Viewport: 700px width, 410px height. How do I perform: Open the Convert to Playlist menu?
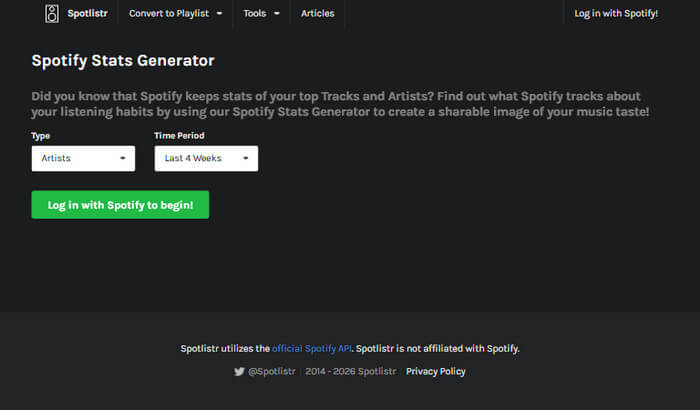point(175,13)
